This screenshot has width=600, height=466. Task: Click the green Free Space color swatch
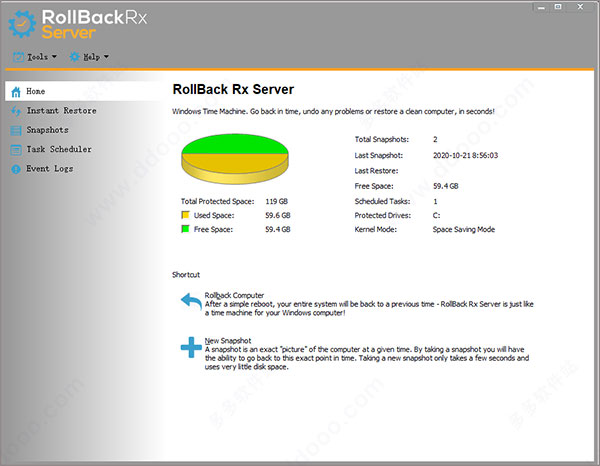(185, 229)
